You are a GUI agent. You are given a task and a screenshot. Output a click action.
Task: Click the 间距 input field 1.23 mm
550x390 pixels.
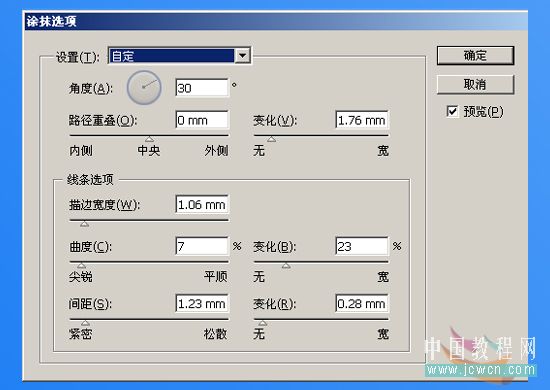point(202,303)
